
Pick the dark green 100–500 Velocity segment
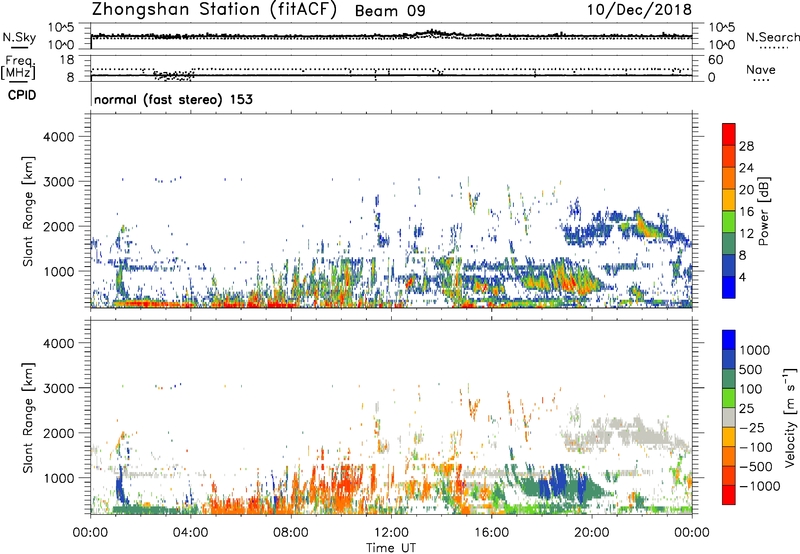pyautogui.click(x=729, y=379)
